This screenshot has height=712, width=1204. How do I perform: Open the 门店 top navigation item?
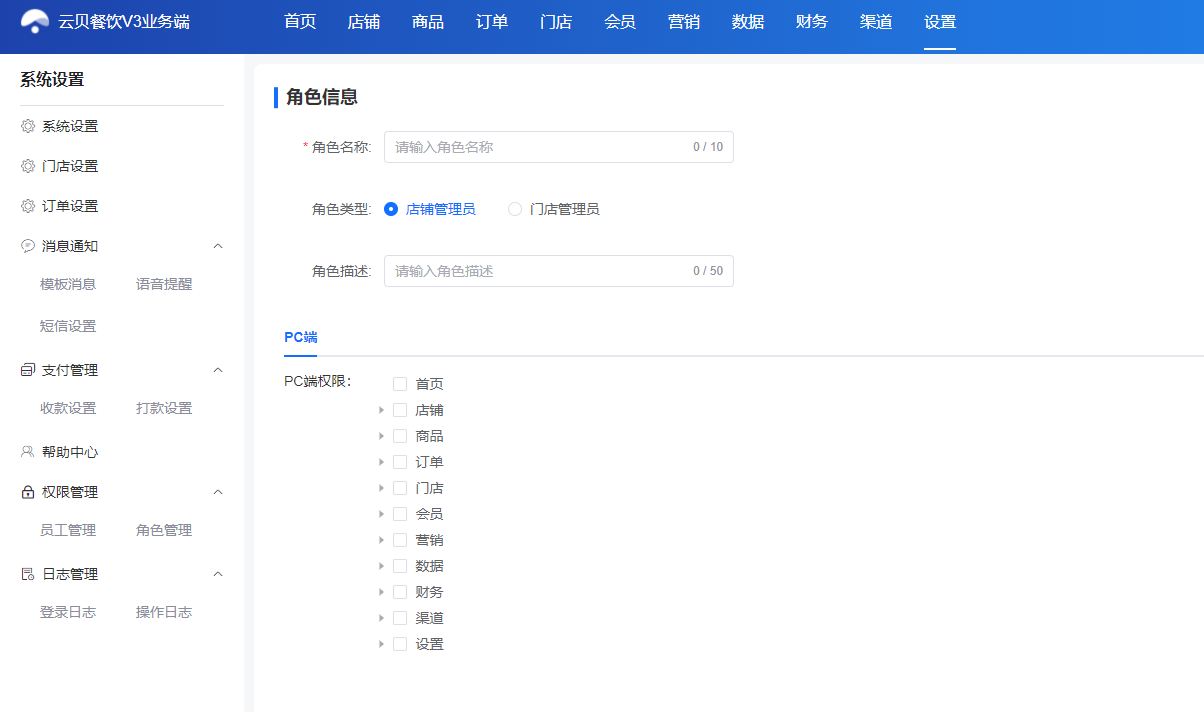pos(556,22)
